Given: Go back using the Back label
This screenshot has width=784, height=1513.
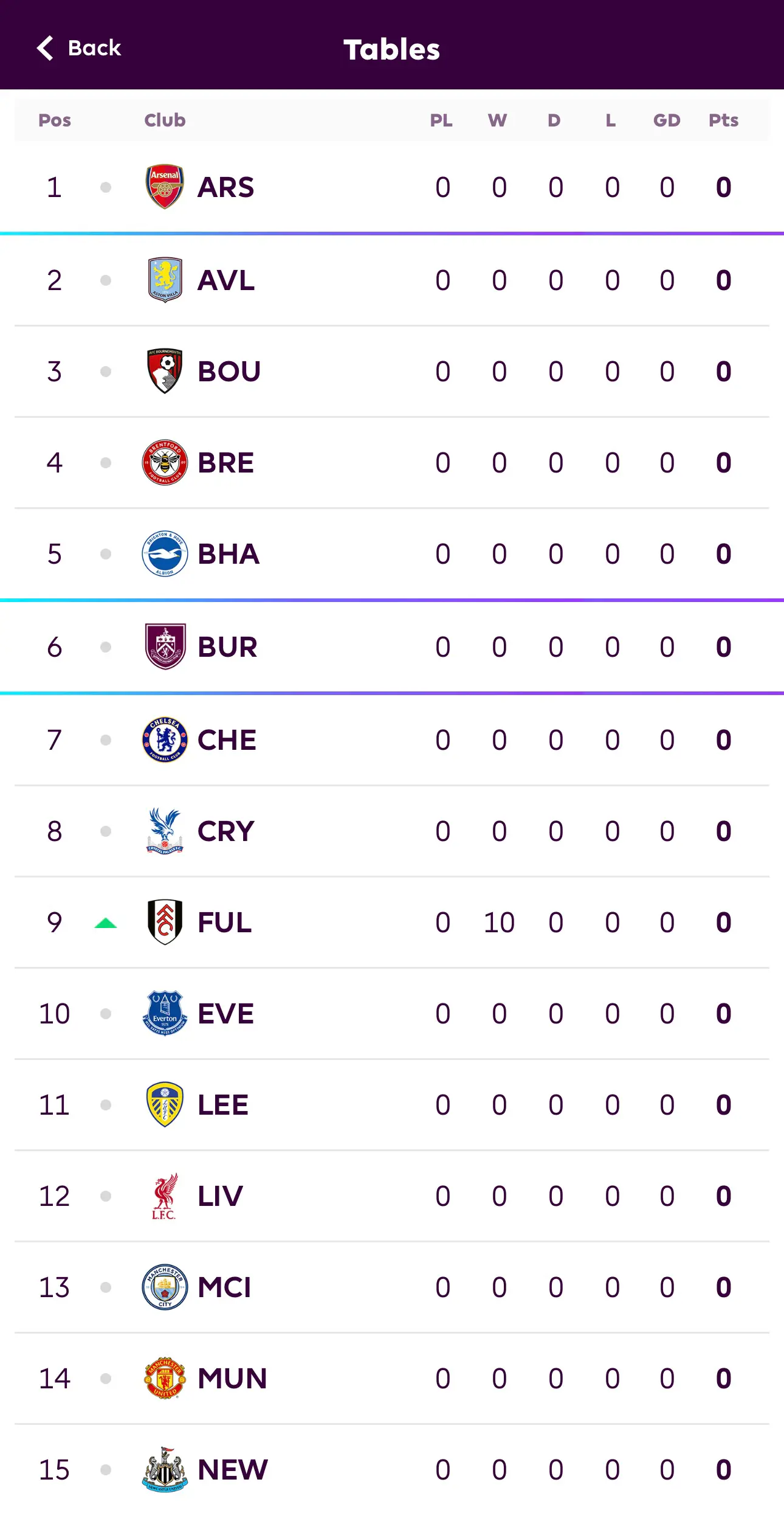Looking at the screenshot, I should (95, 48).
